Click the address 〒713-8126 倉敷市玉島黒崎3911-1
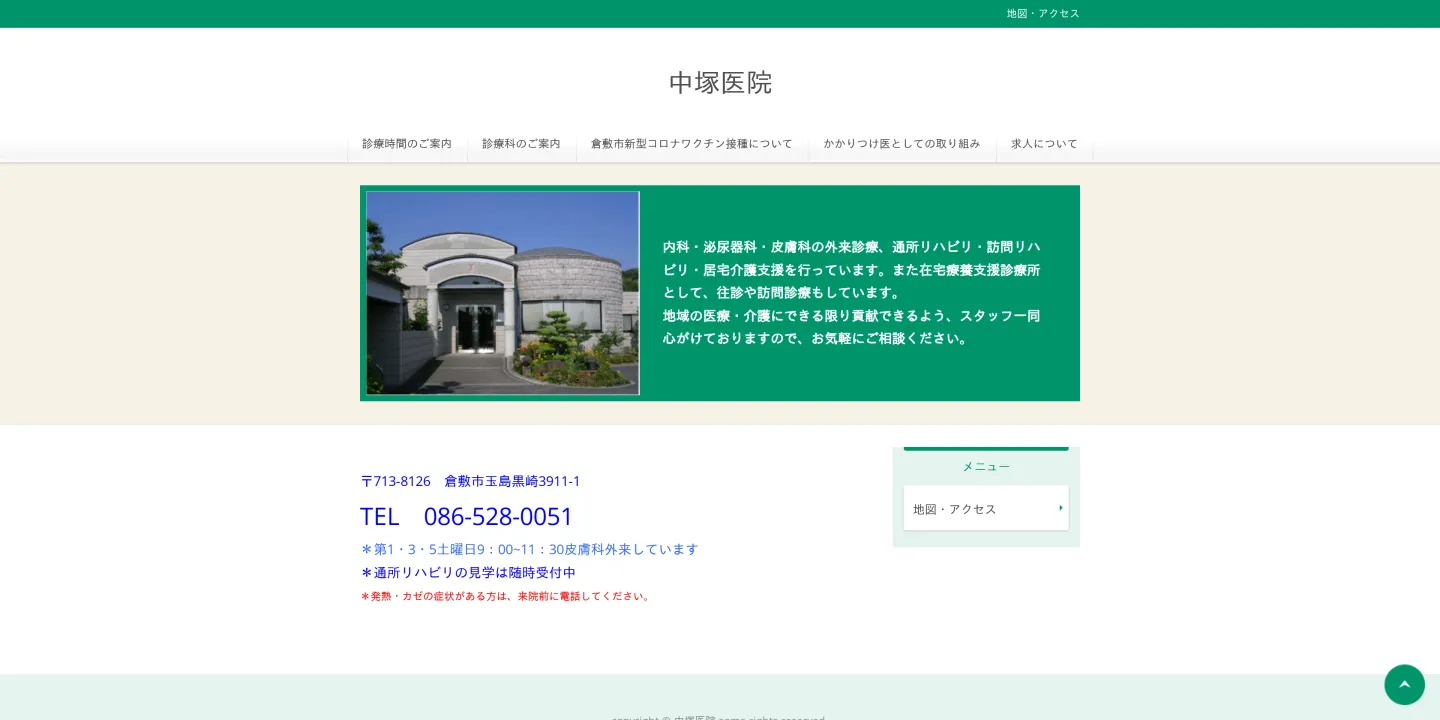Image resolution: width=1440 pixels, height=720 pixels. click(470, 481)
